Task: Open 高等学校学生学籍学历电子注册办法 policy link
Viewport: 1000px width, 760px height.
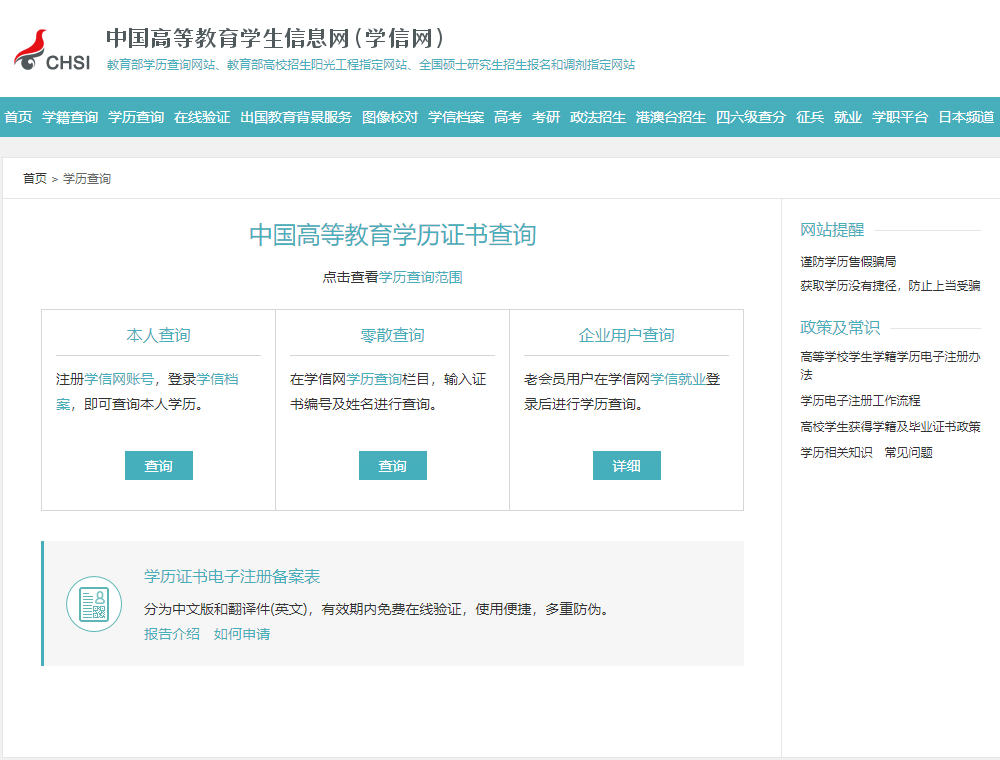Action: (890, 365)
